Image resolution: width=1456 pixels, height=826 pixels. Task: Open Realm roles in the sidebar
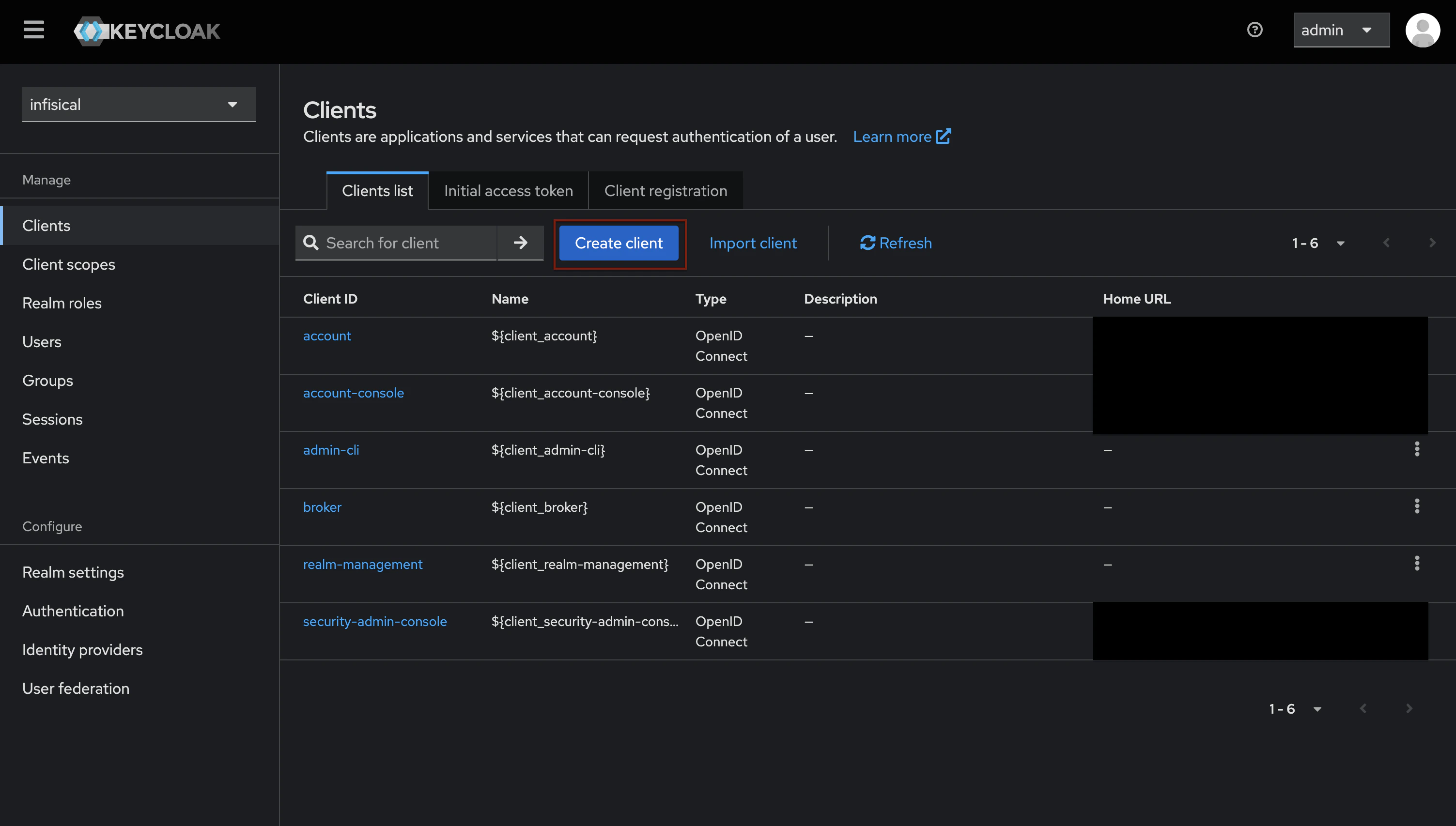click(139, 303)
